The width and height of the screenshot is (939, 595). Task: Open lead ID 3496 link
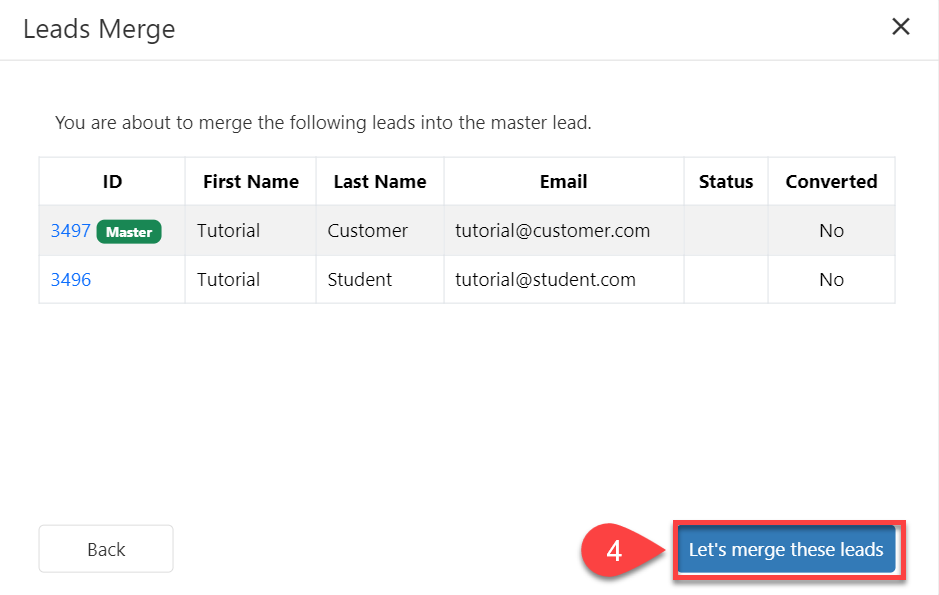[x=70, y=280]
